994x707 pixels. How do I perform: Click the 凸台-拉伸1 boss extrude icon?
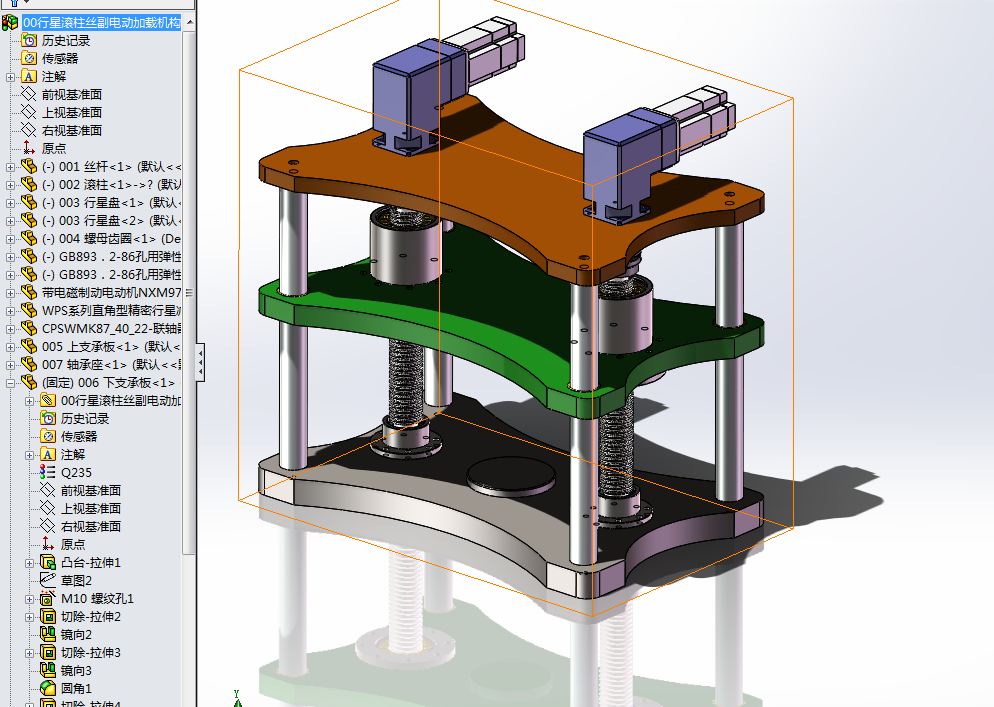tap(48, 562)
